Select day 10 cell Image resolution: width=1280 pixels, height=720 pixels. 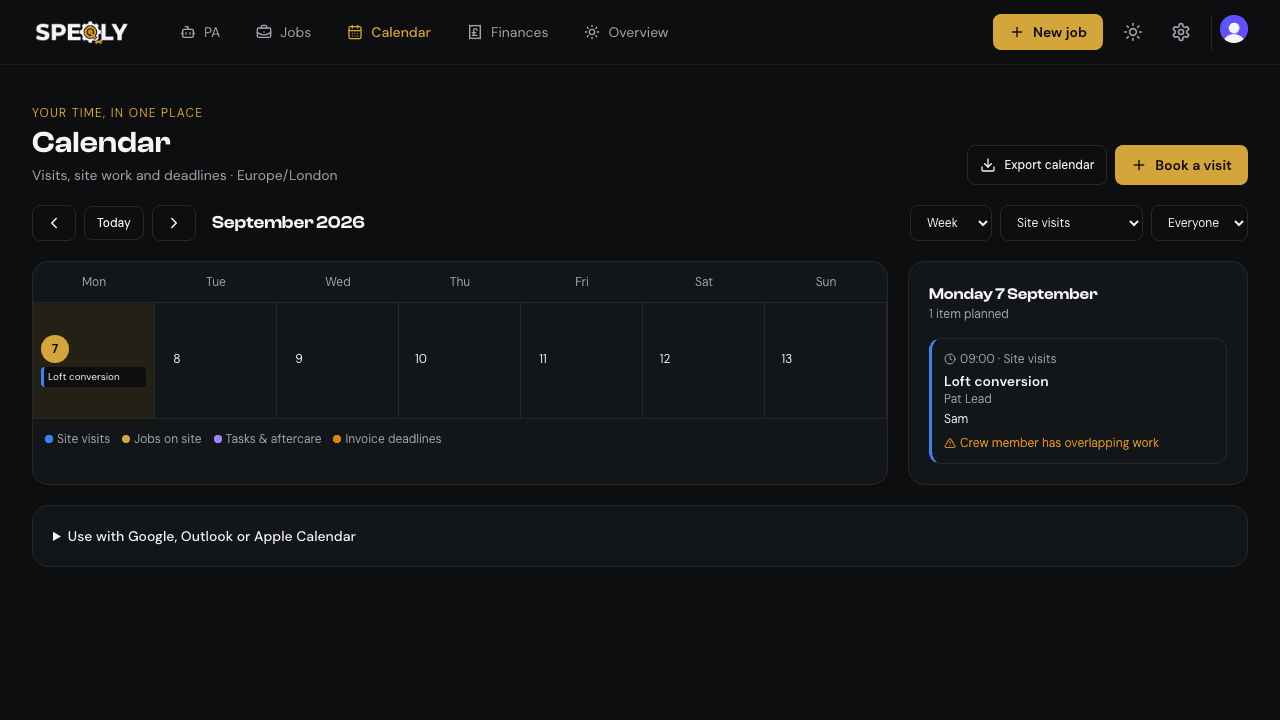(x=460, y=360)
